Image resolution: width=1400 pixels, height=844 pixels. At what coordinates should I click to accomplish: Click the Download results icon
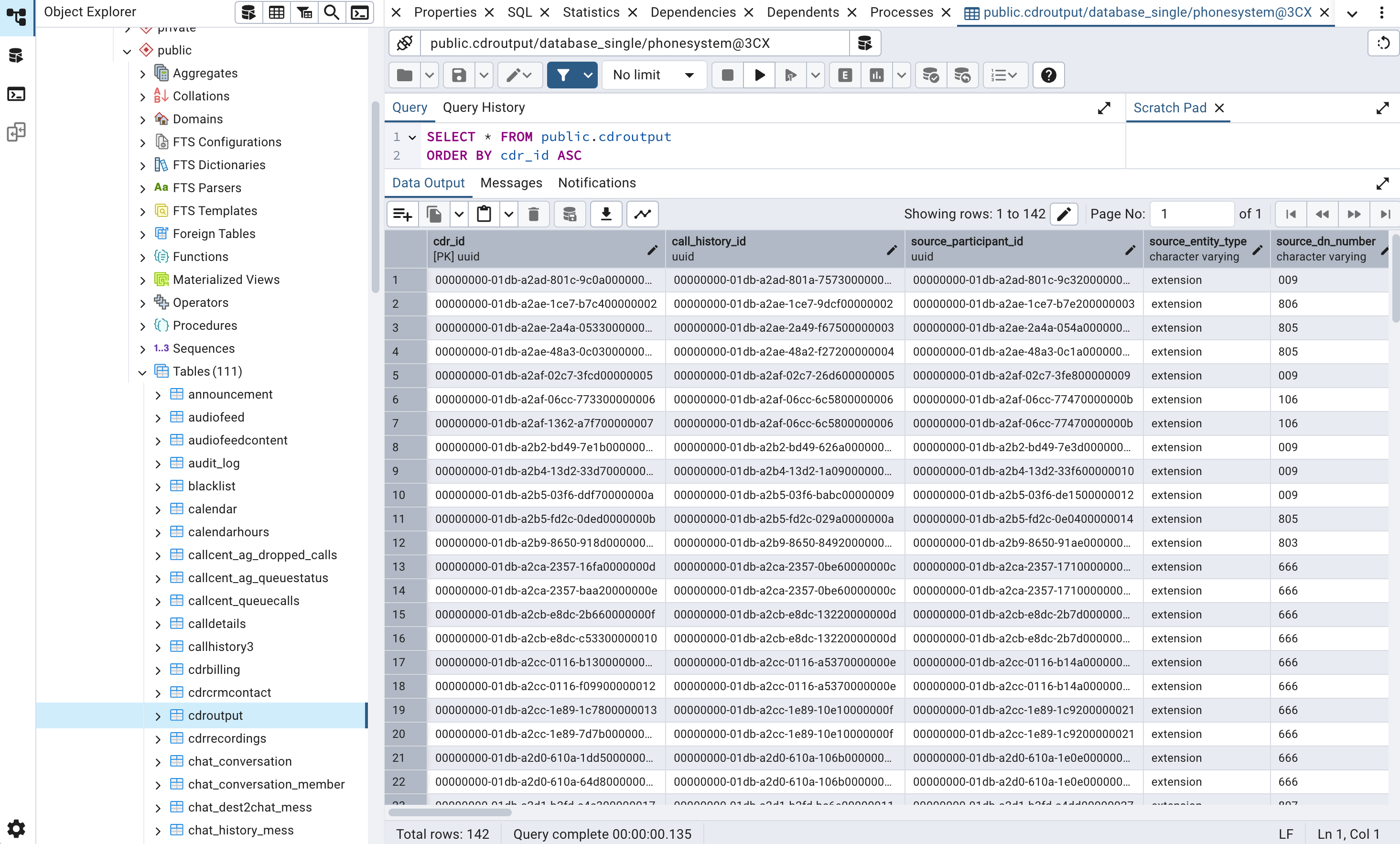pos(606,214)
